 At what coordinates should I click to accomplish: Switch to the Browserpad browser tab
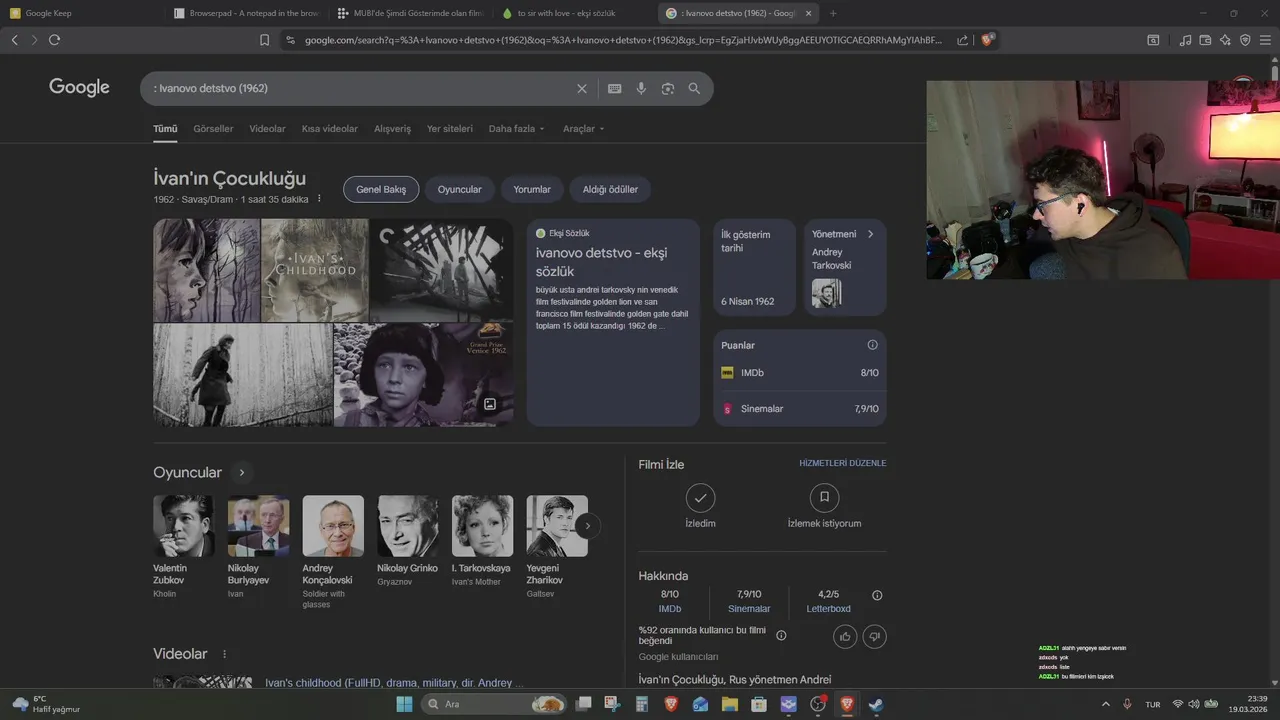pyautogui.click(x=245, y=13)
